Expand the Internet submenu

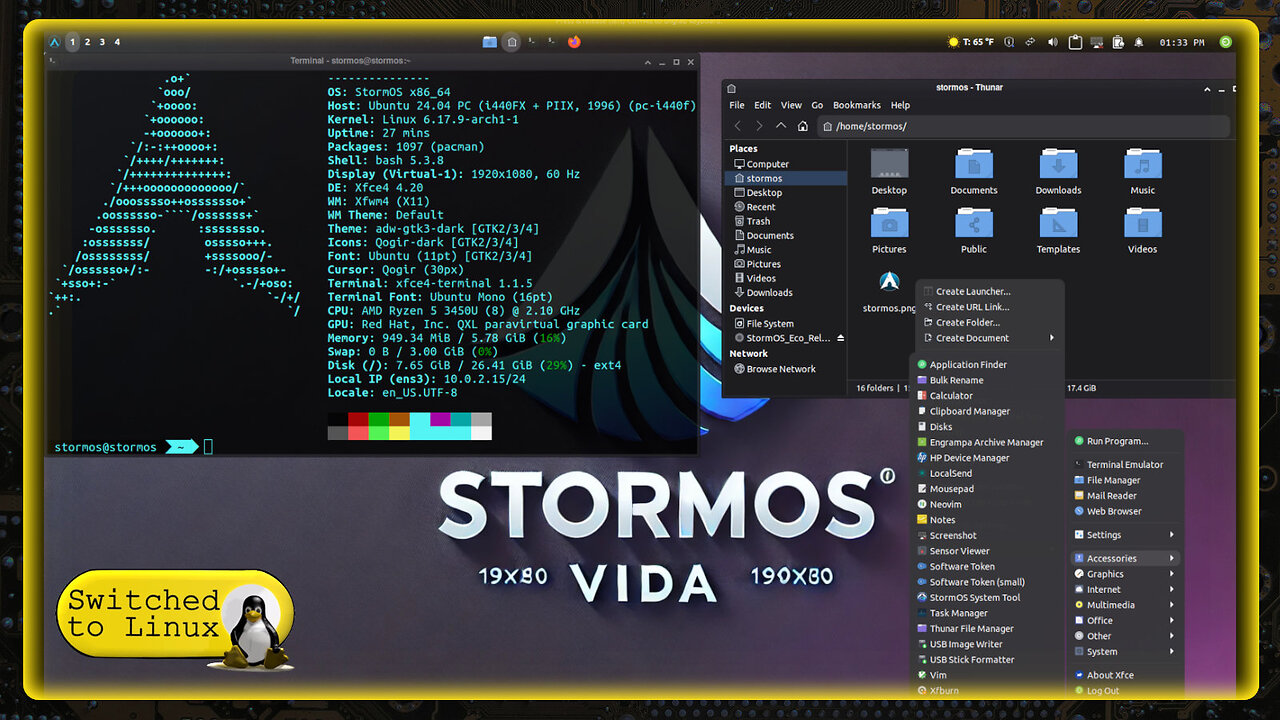(x=1125, y=590)
